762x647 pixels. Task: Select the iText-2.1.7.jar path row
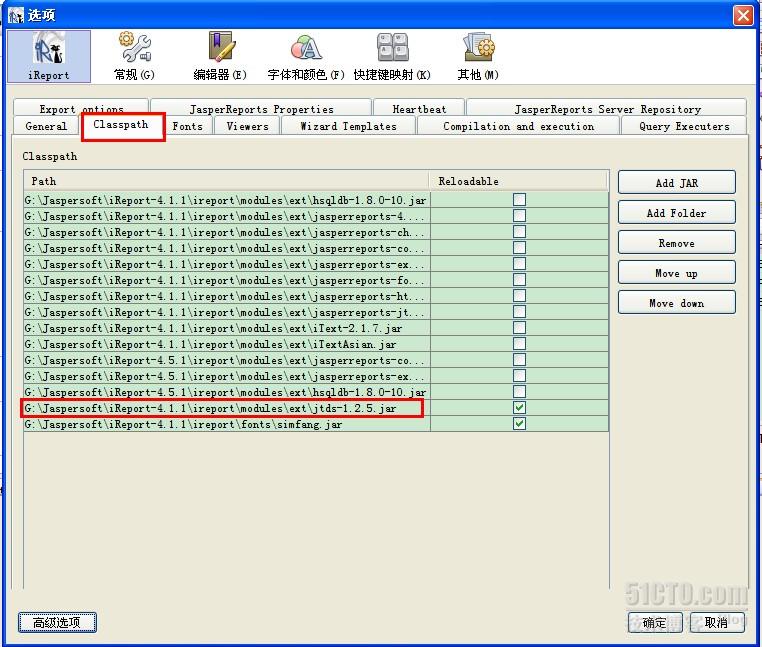point(227,328)
